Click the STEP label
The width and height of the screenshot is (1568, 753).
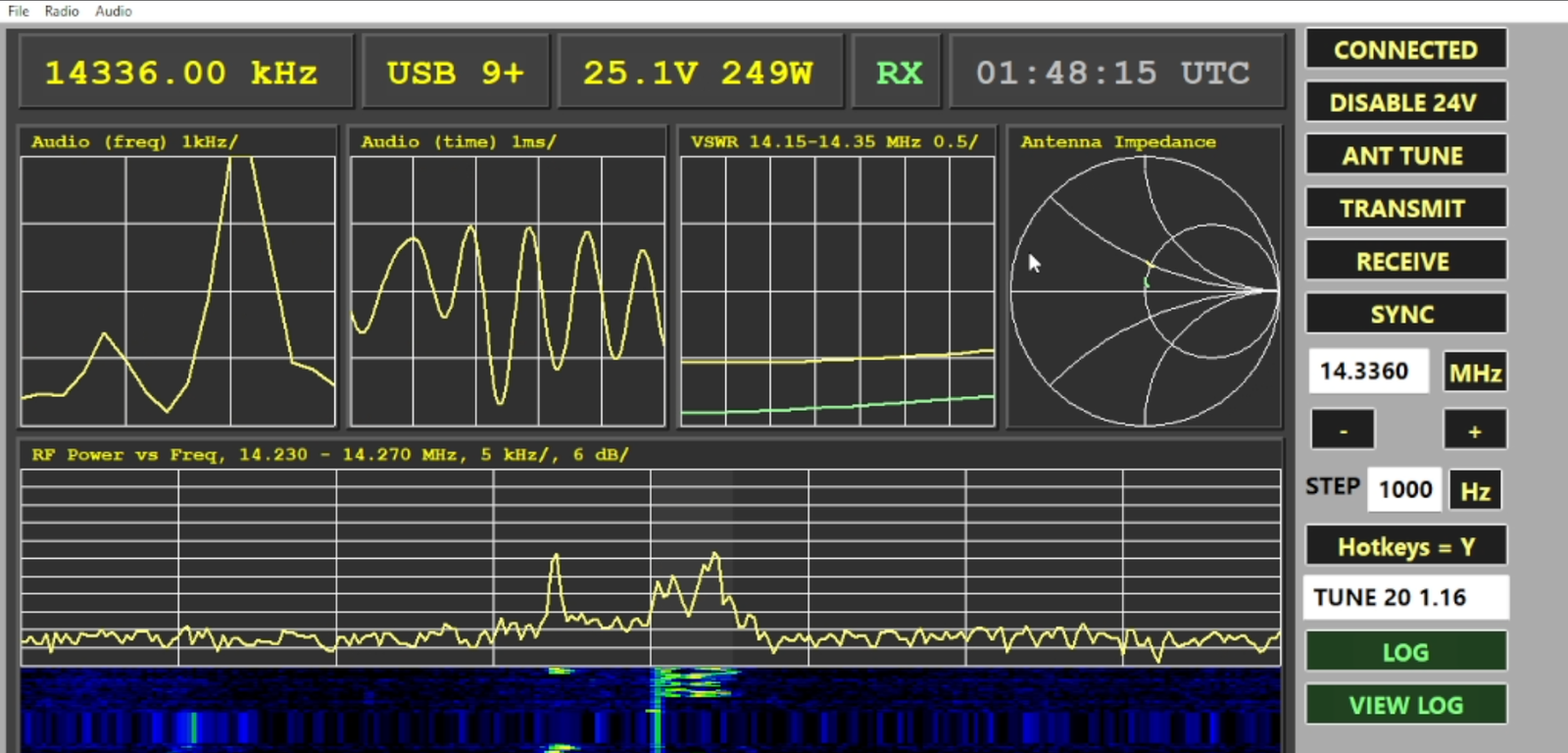tap(1333, 487)
